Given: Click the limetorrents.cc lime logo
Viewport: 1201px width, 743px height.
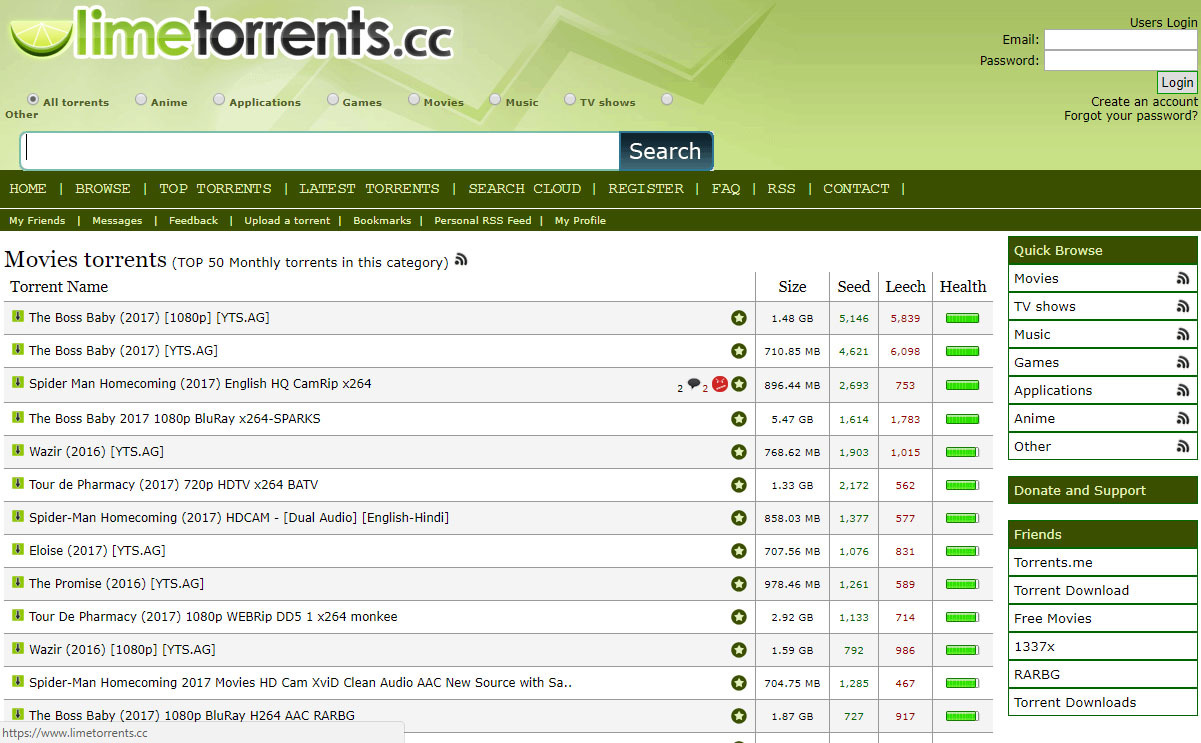Looking at the screenshot, I should pyautogui.click(x=232, y=35).
